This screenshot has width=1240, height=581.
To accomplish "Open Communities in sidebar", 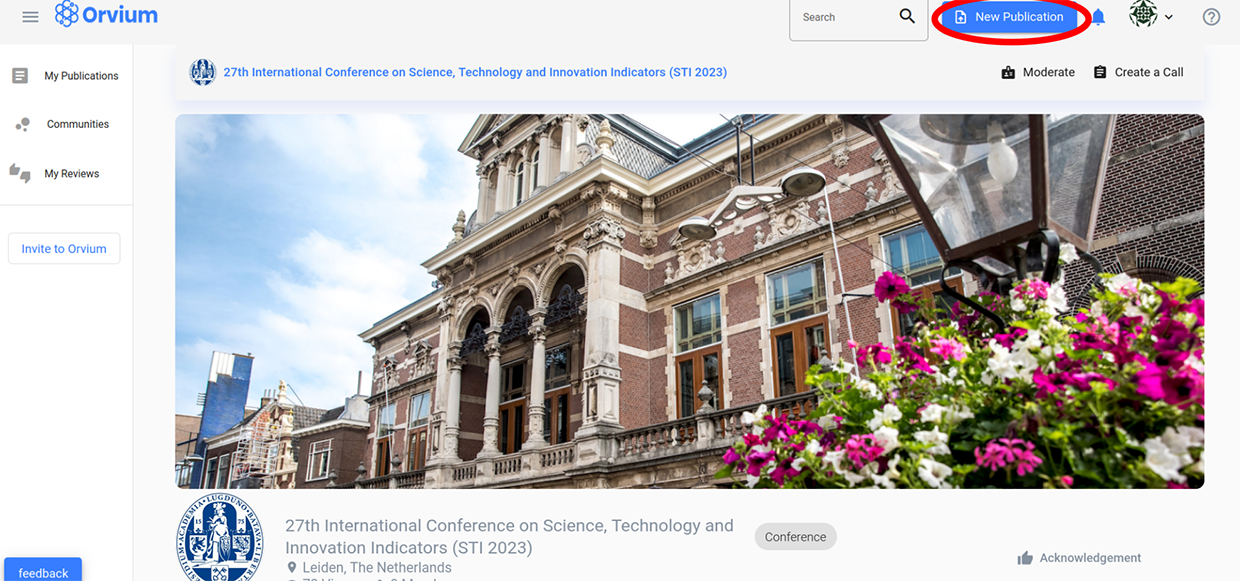I will [x=66, y=124].
